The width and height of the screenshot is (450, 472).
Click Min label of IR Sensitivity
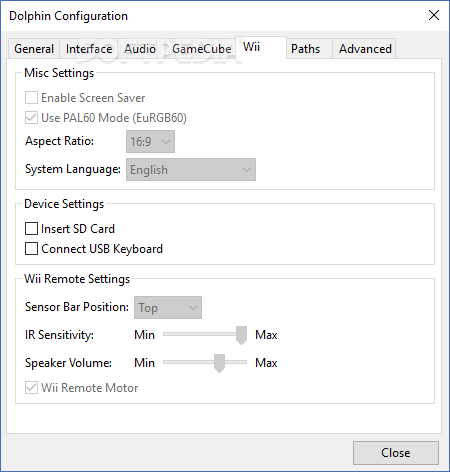click(x=144, y=335)
